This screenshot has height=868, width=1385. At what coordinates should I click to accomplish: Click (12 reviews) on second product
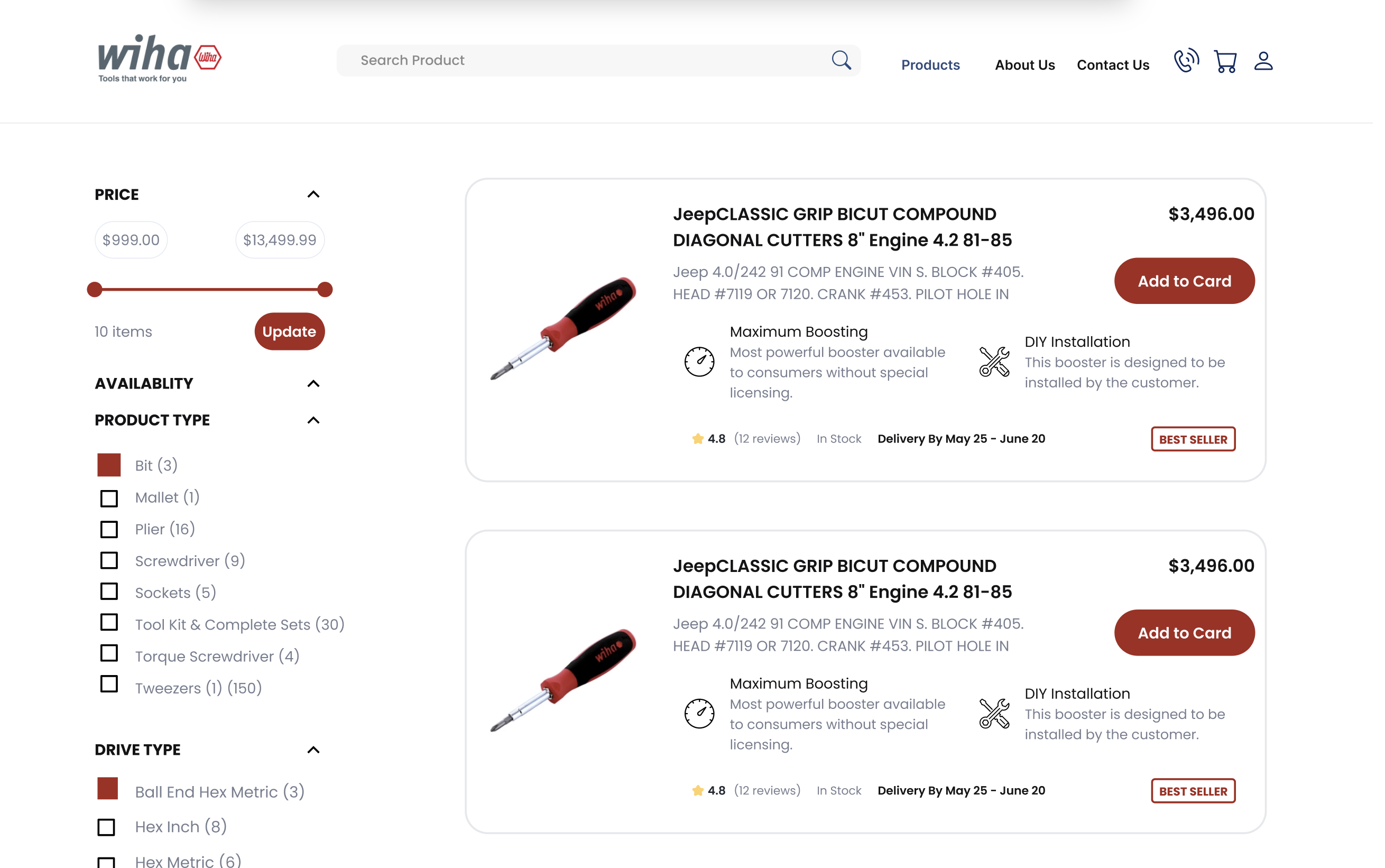(767, 790)
